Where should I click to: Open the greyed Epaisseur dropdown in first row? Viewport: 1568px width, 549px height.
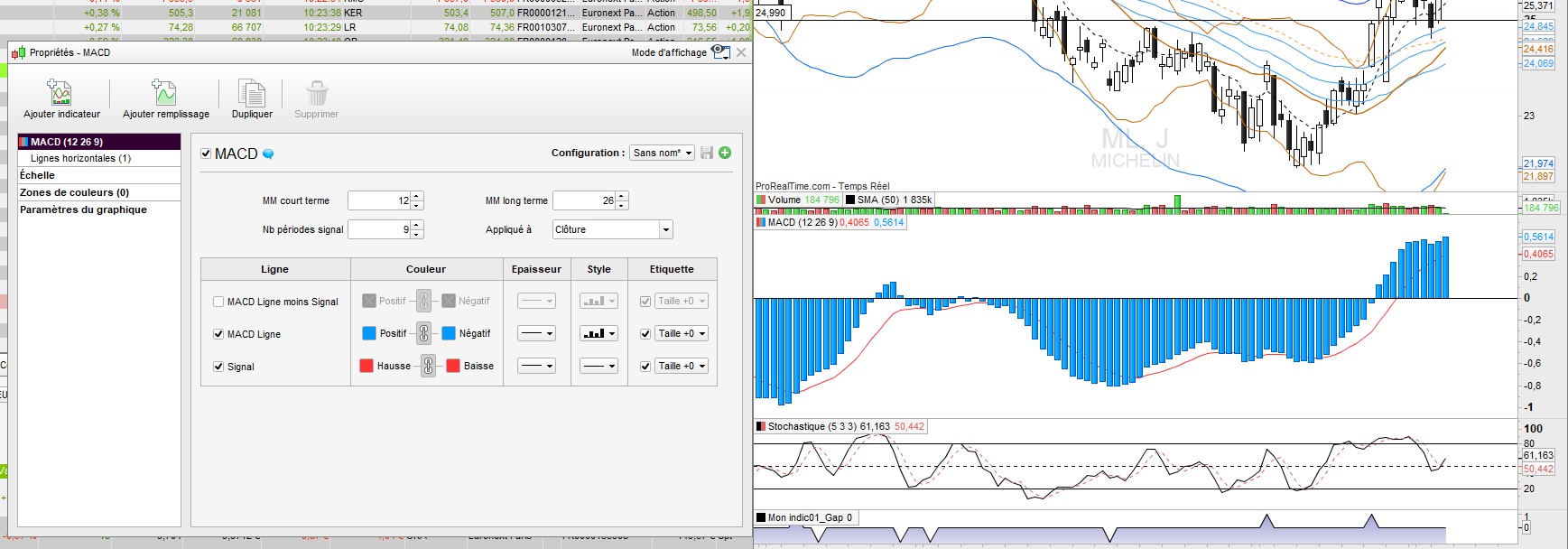[x=536, y=301]
